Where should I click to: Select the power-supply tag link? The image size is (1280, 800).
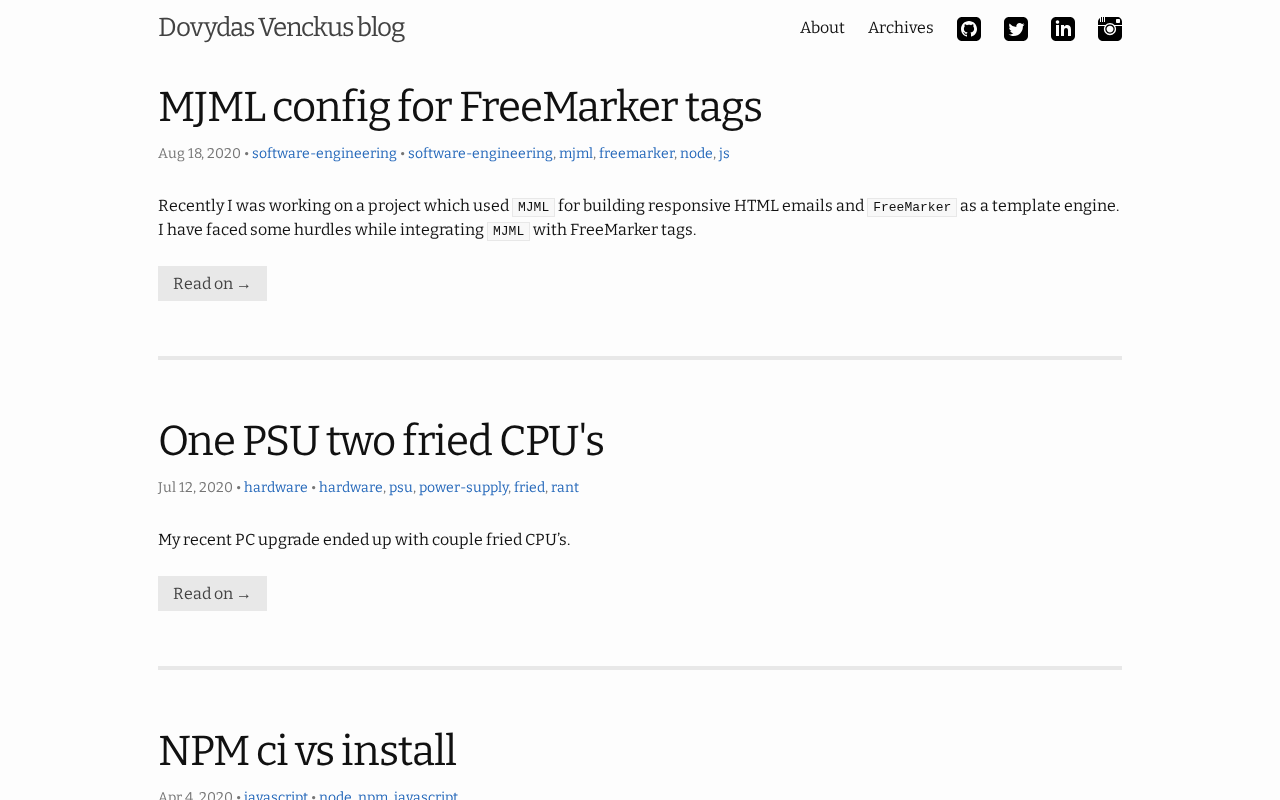pos(463,488)
